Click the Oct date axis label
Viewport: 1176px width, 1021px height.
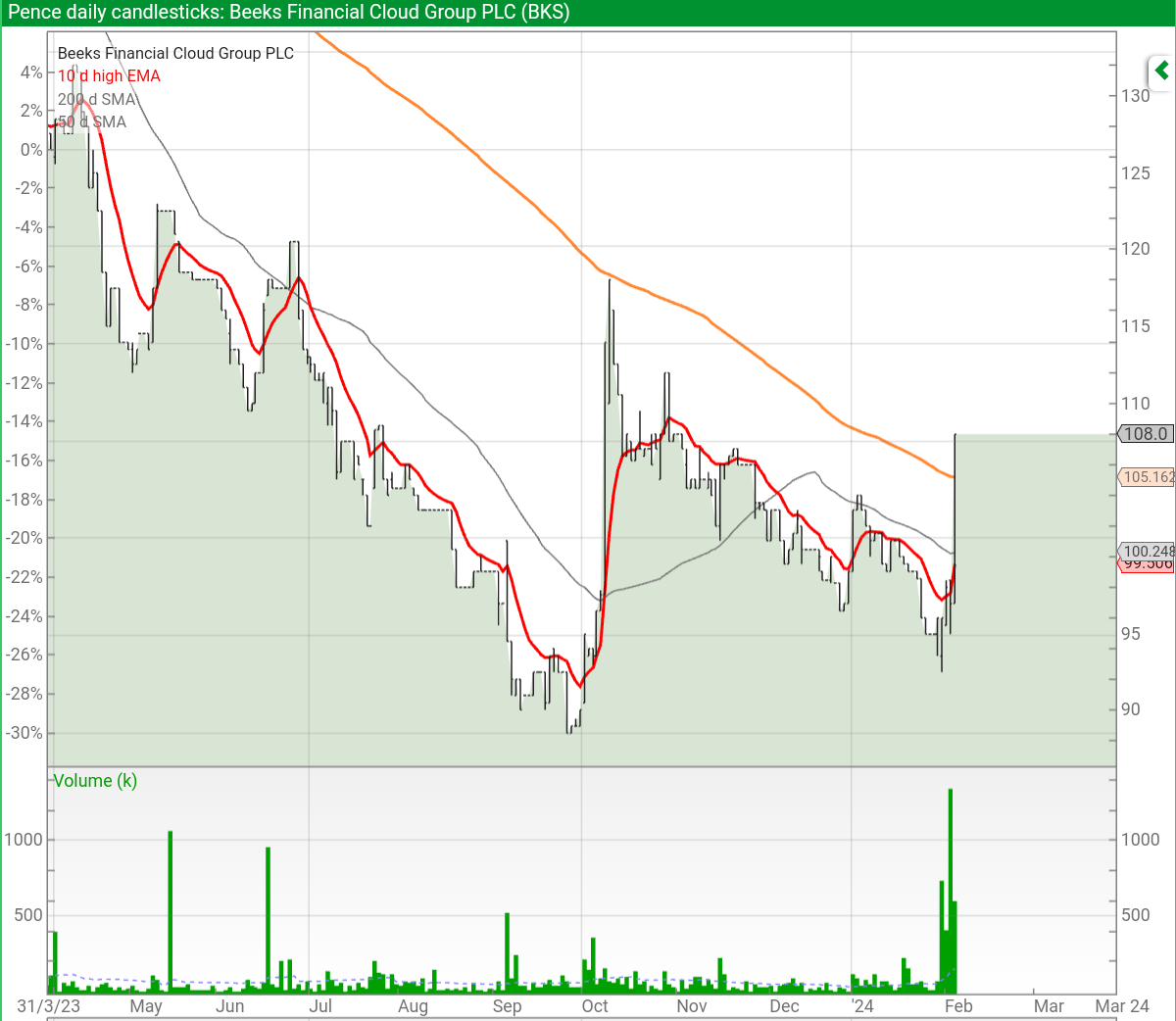click(595, 1006)
